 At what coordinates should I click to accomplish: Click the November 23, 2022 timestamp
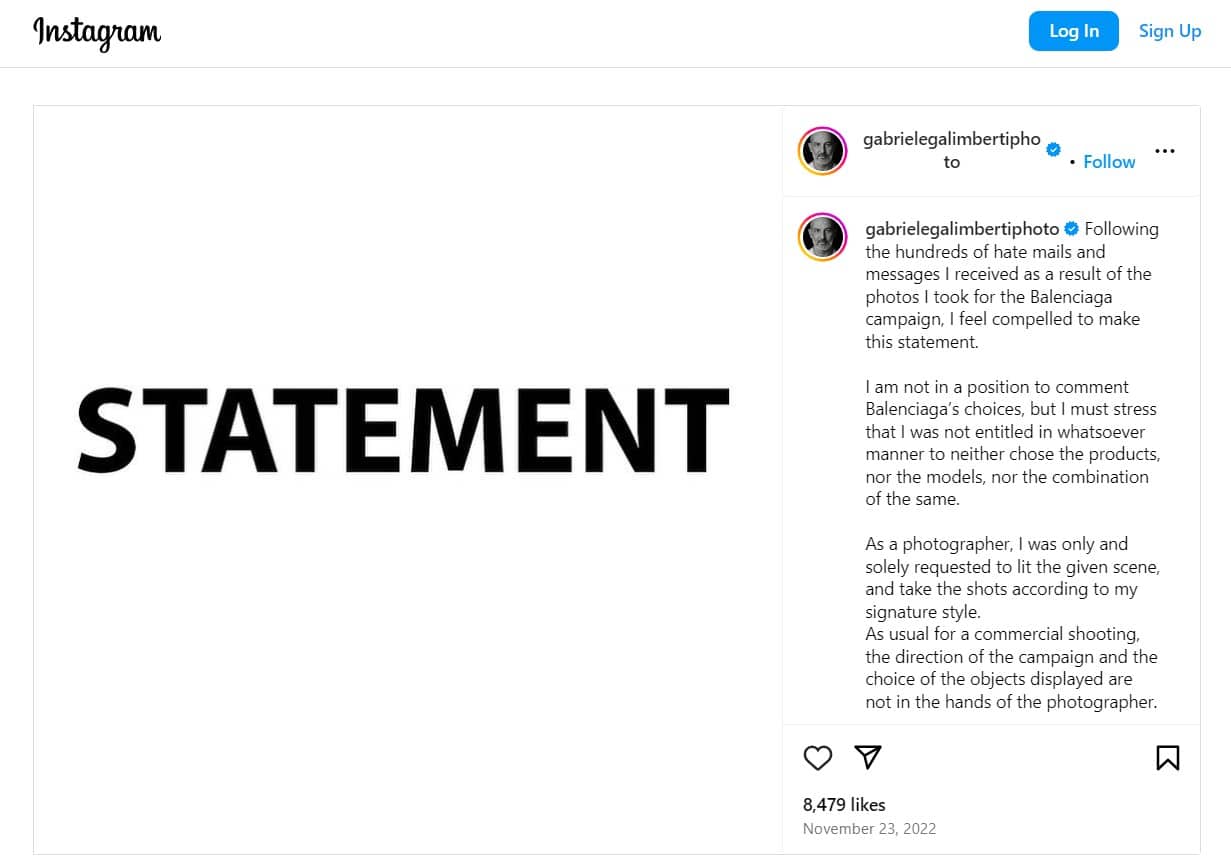pos(869,828)
